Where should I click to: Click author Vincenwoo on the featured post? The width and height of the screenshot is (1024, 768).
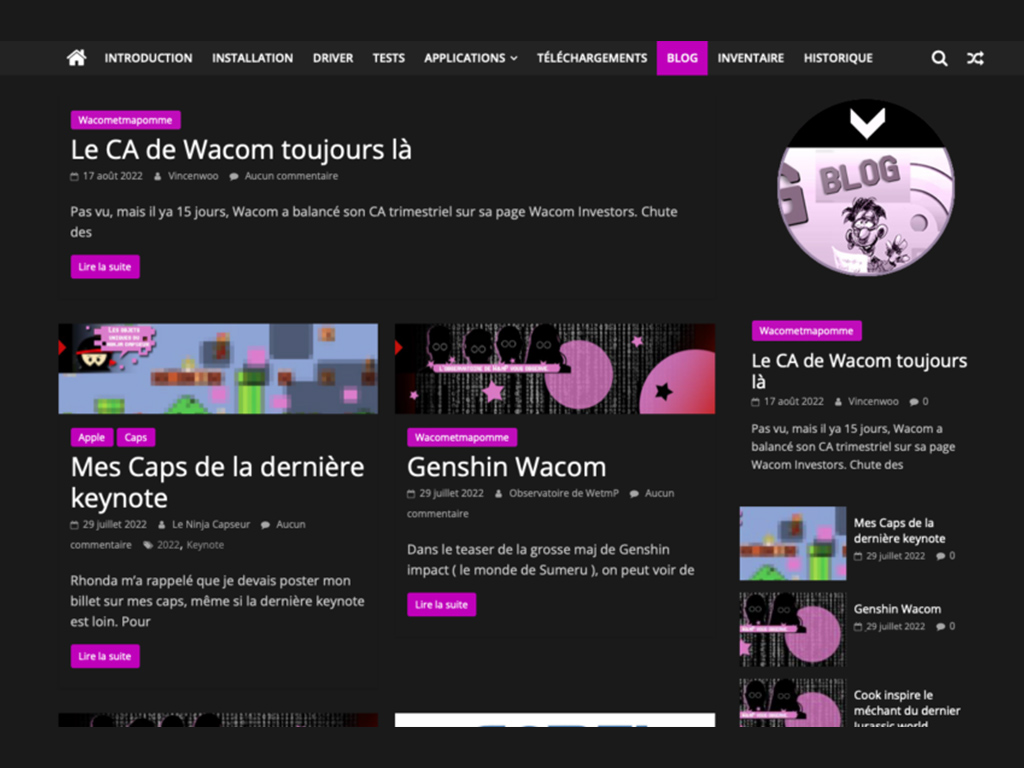point(193,176)
